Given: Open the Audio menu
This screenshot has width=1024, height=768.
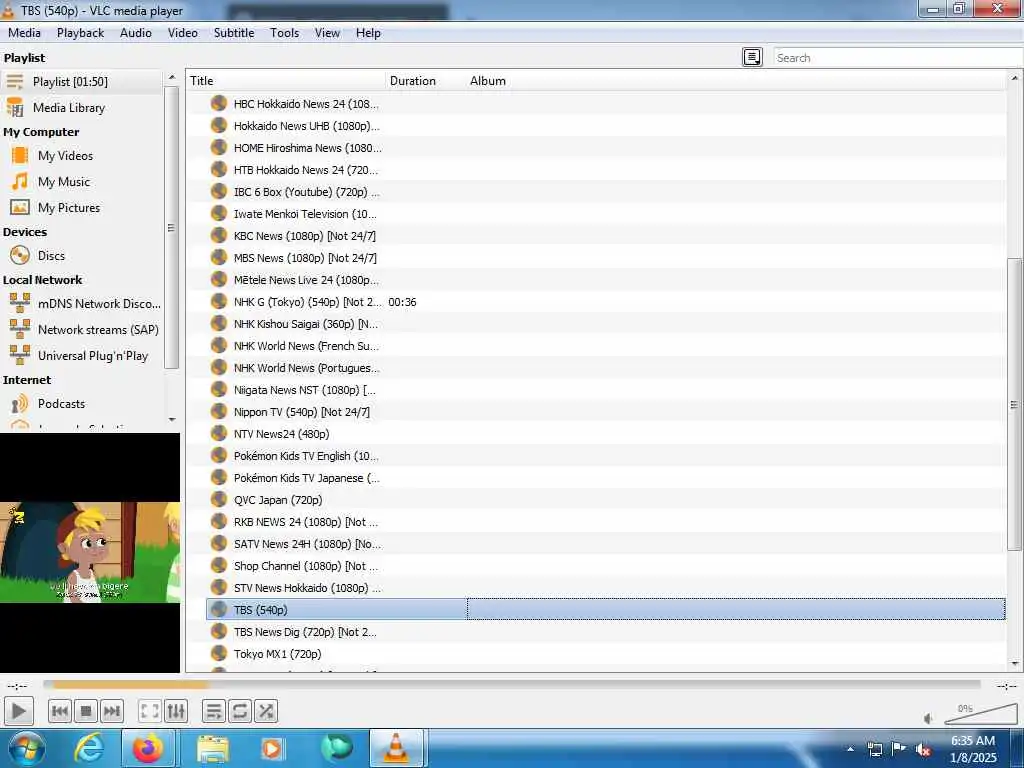Looking at the screenshot, I should (136, 33).
